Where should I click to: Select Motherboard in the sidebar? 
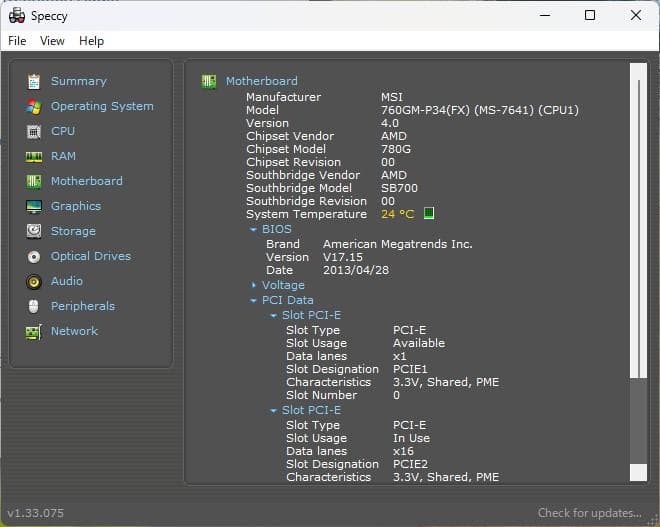point(87,181)
